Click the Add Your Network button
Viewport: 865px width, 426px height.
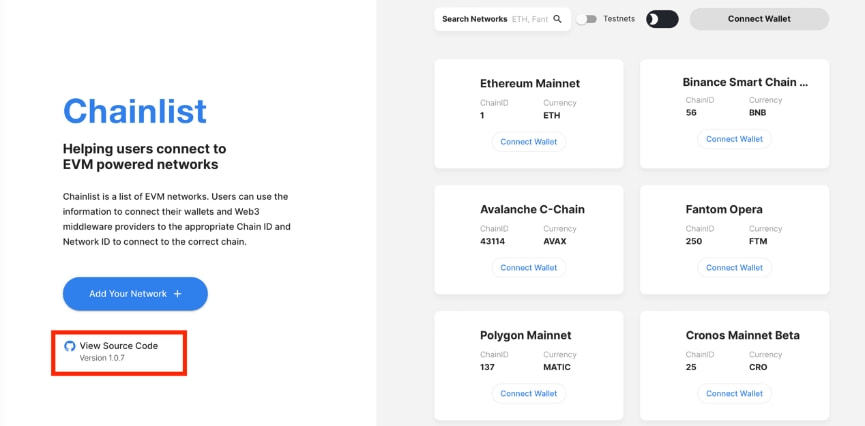[x=135, y=294]
